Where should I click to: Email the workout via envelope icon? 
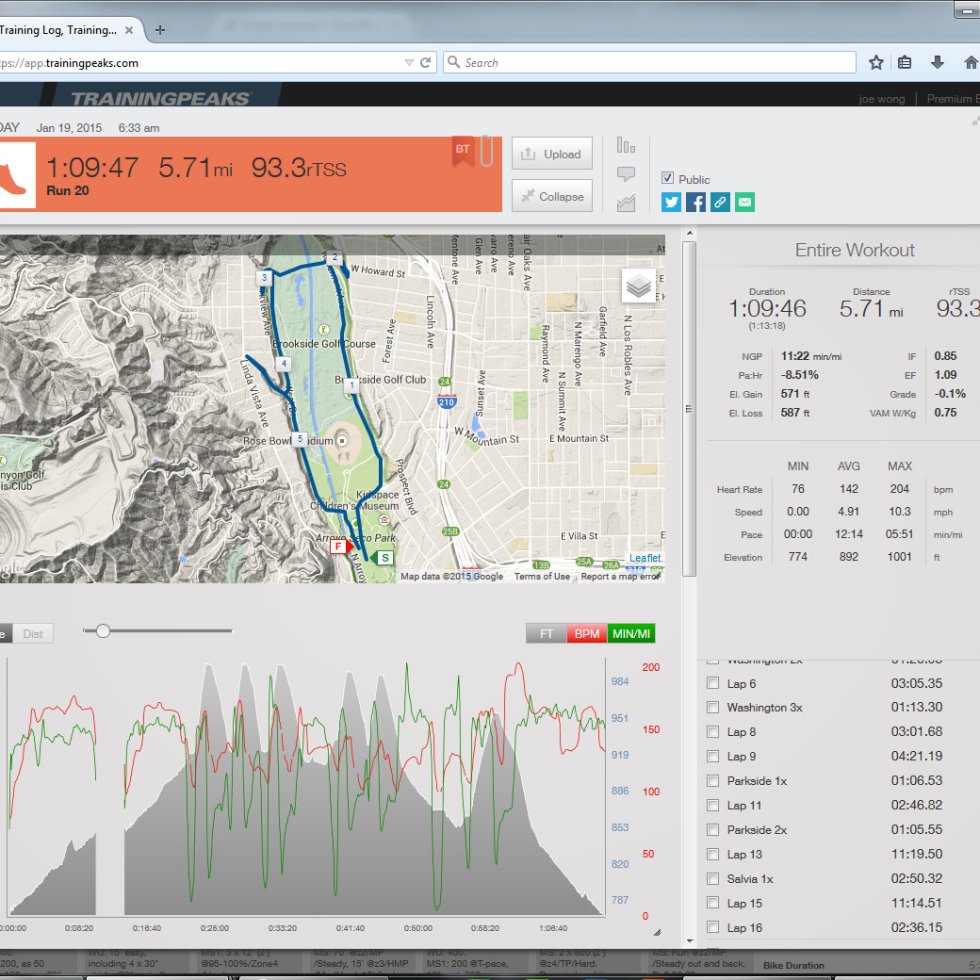pyautogui.click(x=745, y=202)
